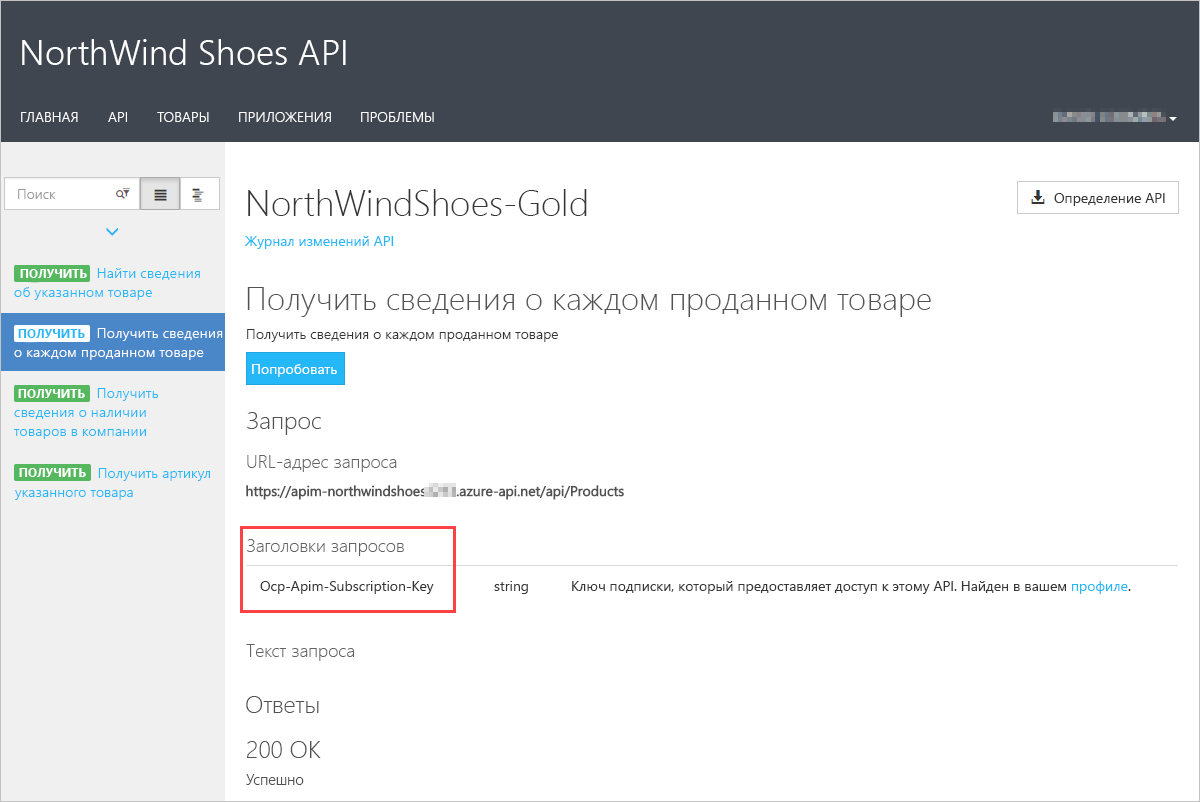The width and height of the screenshot is (1200, 802).
Task: Click the Поиск search field
Action: [x=60, y=193]
